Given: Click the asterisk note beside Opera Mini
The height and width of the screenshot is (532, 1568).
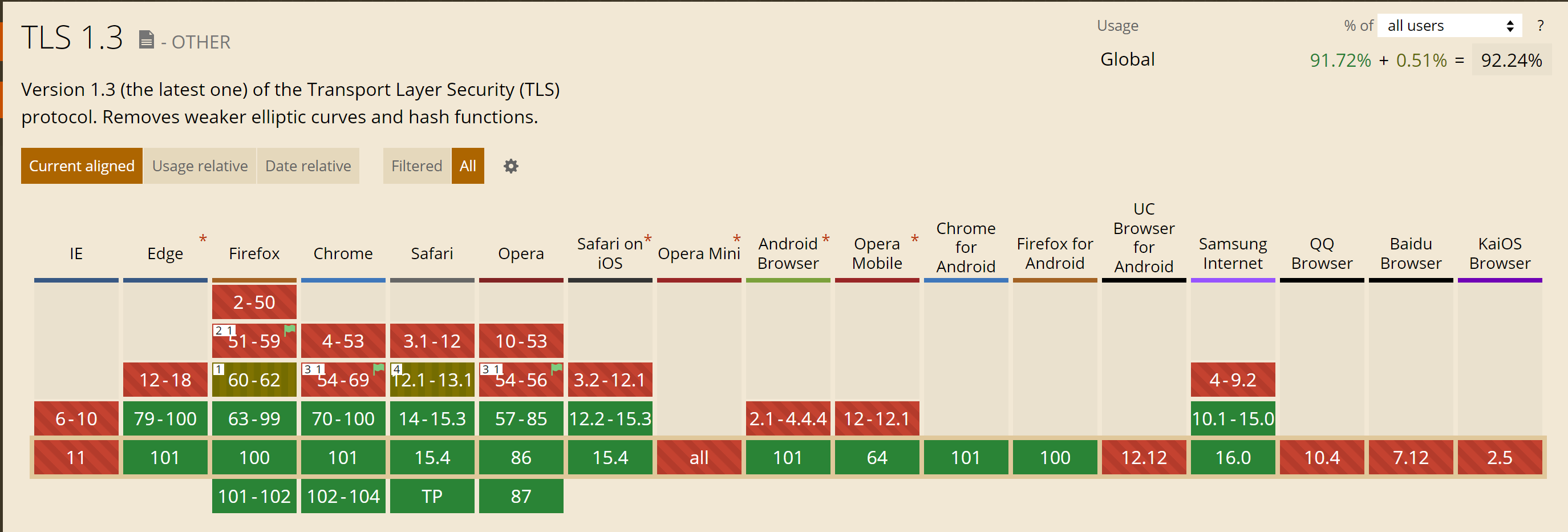Looking at the screenshot, I should point(736,239).
